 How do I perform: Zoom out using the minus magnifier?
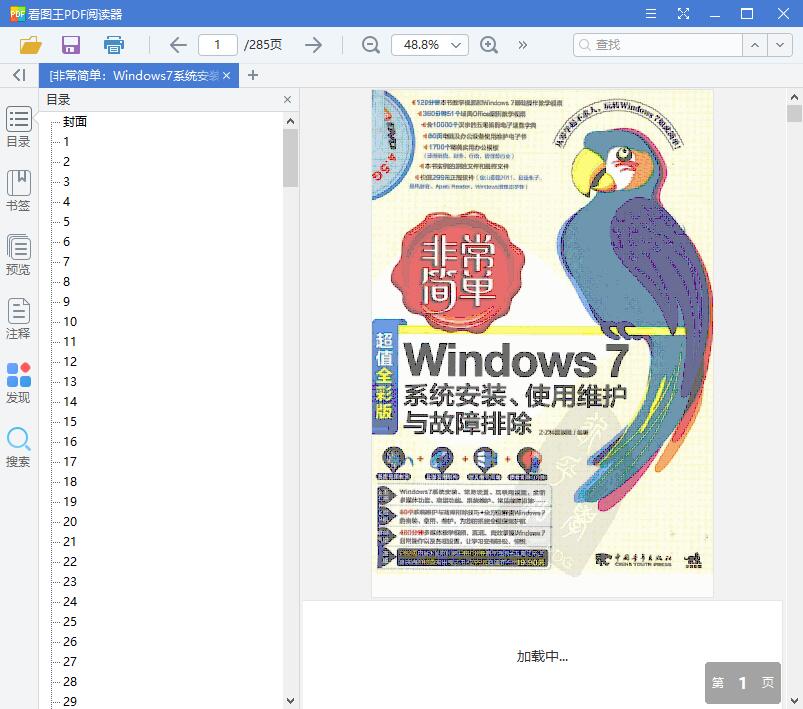pyautogui.click(x=371, y=45)
